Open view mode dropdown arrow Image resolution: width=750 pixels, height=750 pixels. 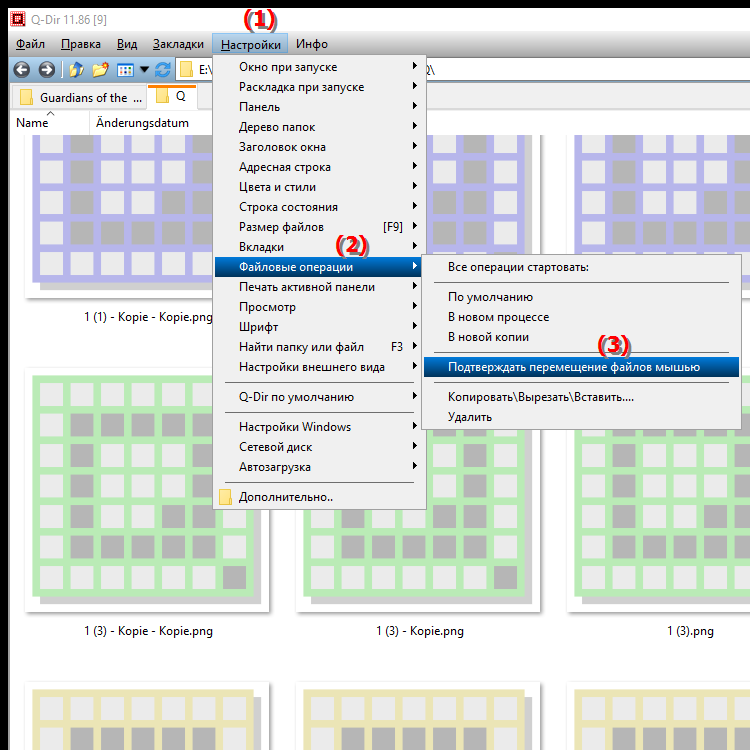(x=144, y=70)
